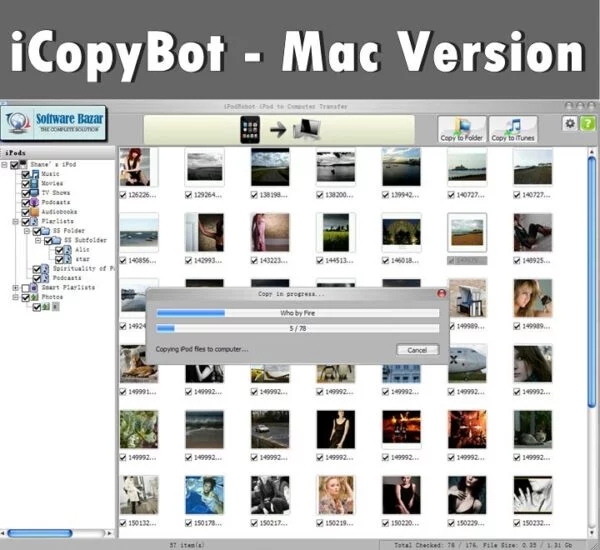Expand the Smart Playlists node
The image size is (600, 550).
[x=16, y=288]
